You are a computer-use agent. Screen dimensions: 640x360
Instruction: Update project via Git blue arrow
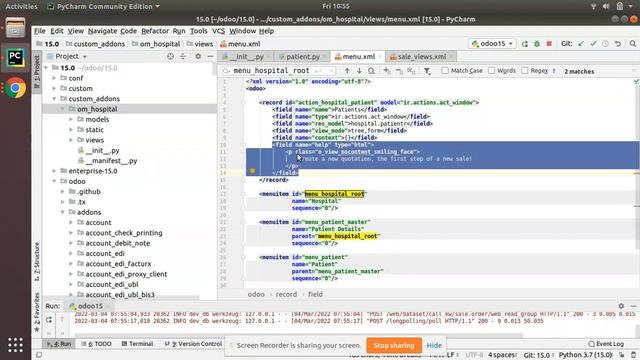pyautogui.click(x=581, y=44)
